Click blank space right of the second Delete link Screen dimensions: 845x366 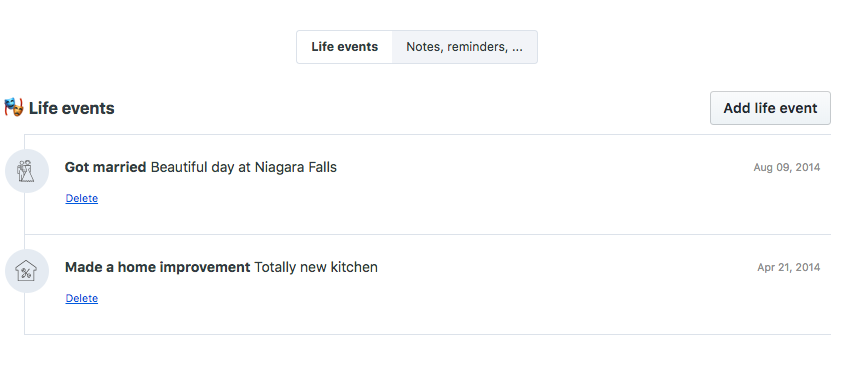431,298
